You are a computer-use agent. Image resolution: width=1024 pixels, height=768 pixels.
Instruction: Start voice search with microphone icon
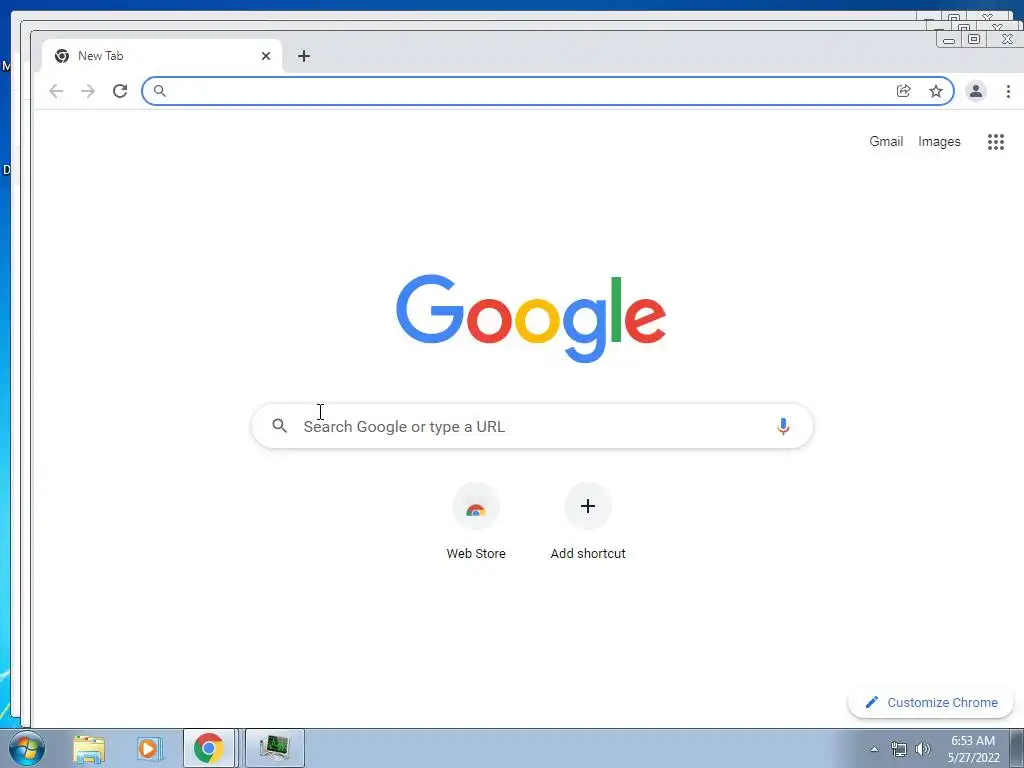click(783, 426)
